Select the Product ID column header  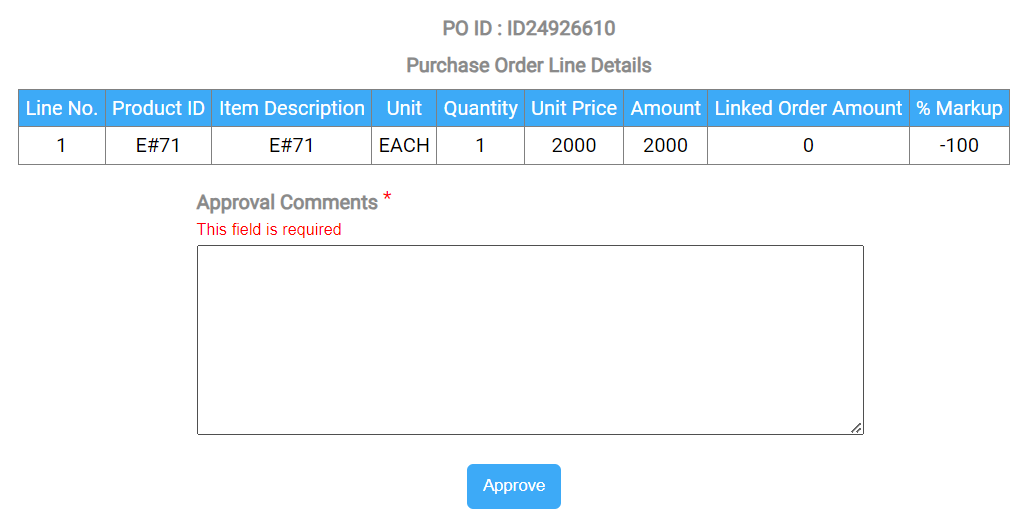158,109
